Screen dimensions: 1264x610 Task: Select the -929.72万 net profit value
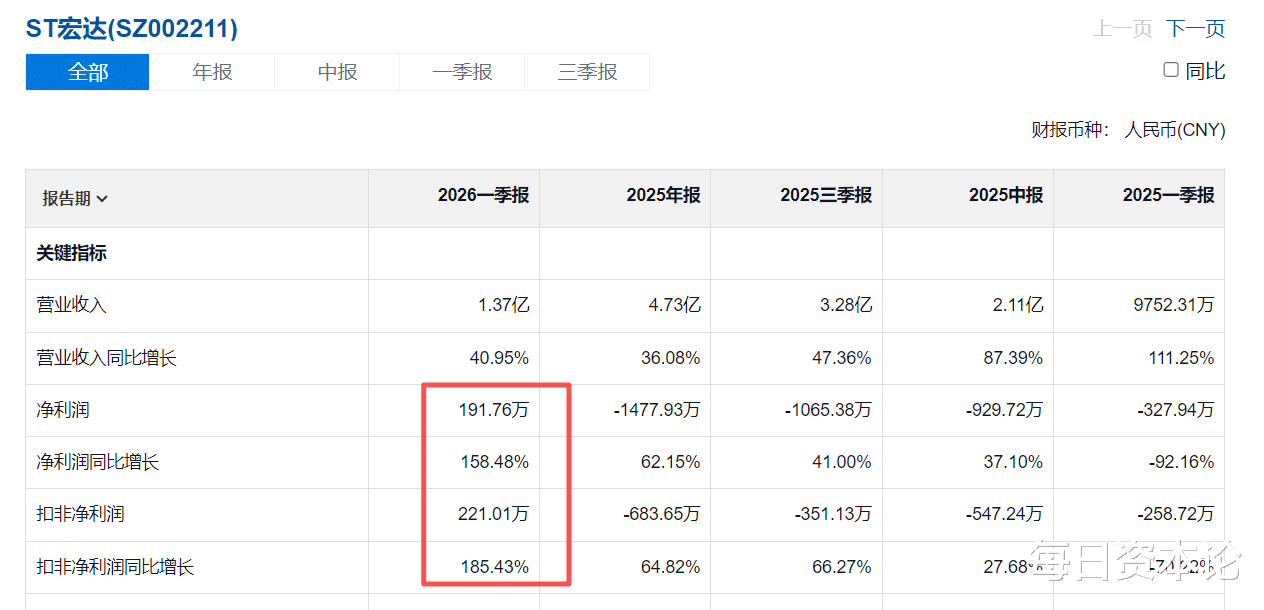click(1004, 410)
